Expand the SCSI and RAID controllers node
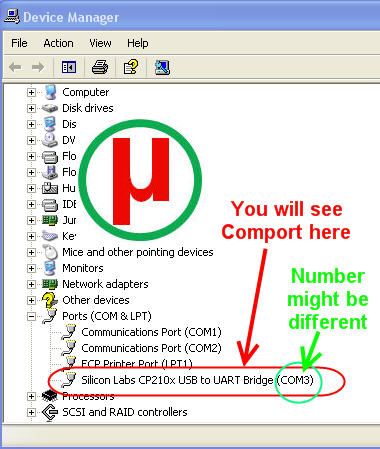This screenshot has width=380, height=449. click(31, 412)
